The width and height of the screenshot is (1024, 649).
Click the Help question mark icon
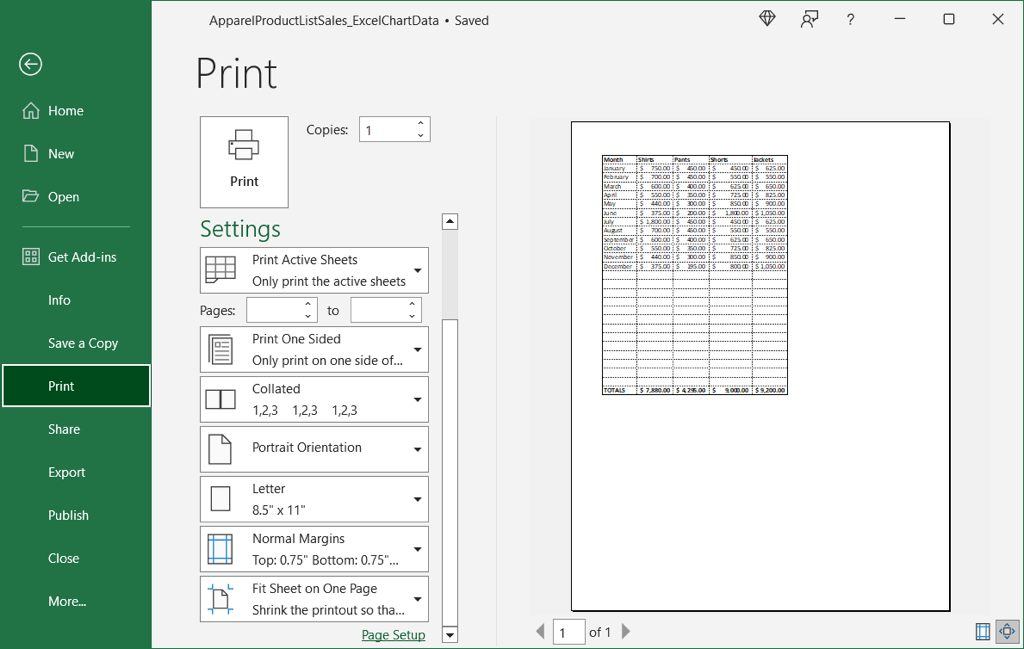(850, 19)
